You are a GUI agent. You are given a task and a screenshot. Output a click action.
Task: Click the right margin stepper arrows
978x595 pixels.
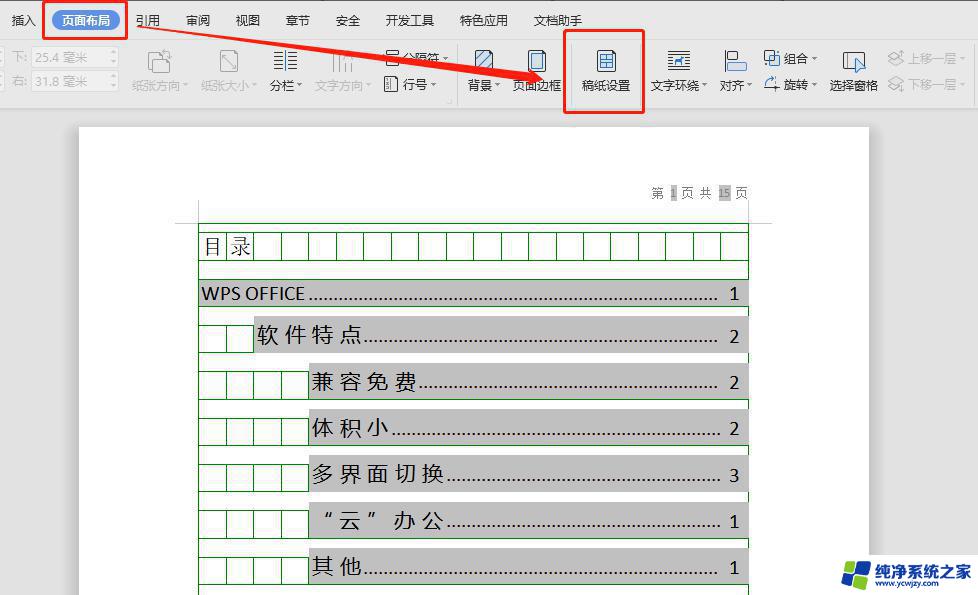113,82
